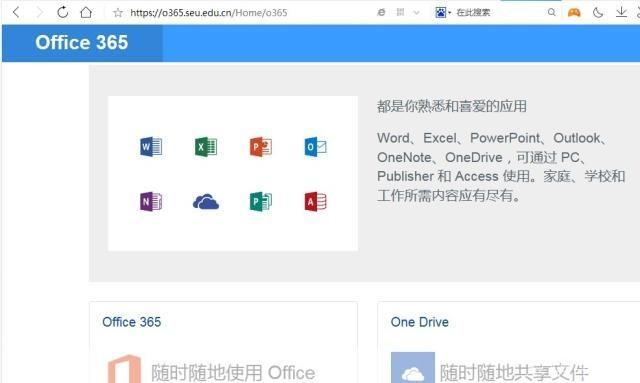
Task: Click the OneDrive cloud icon in app grid
Action: click(206, 202)
